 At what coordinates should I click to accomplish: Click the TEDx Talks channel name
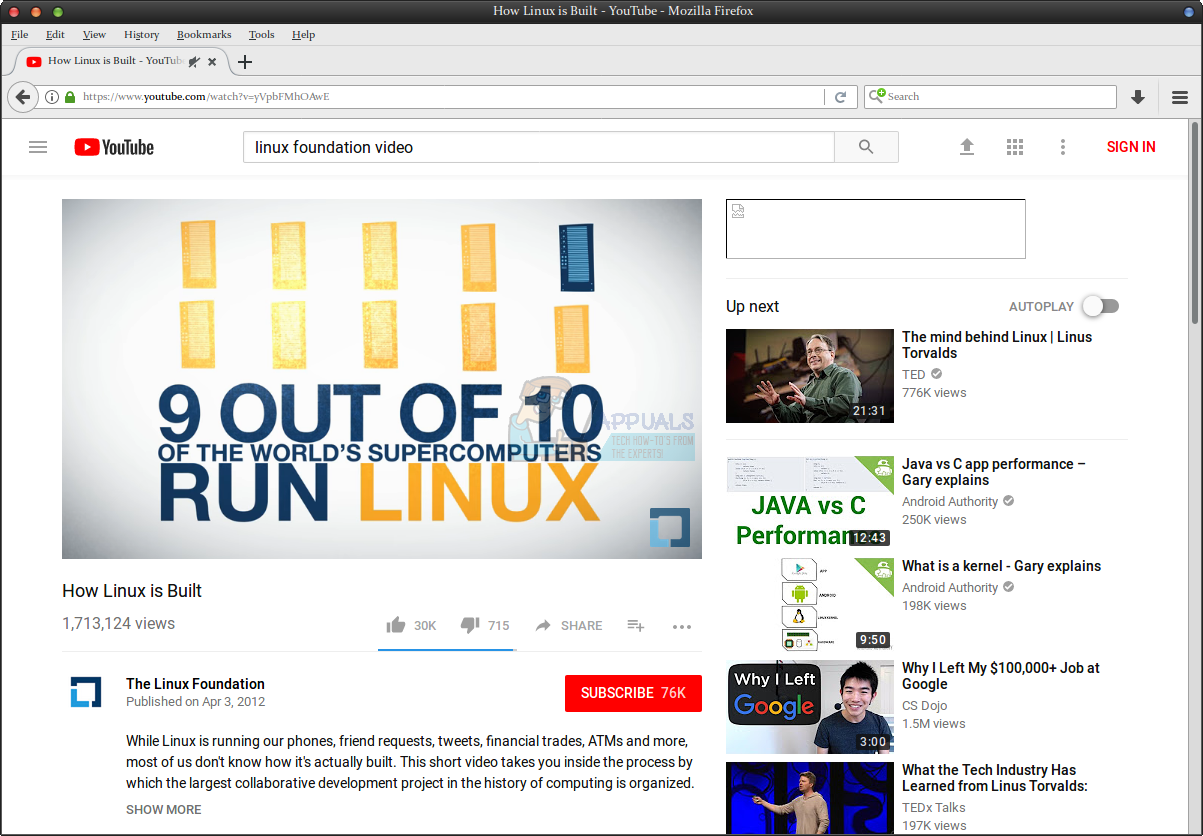[x=934, y=808]
